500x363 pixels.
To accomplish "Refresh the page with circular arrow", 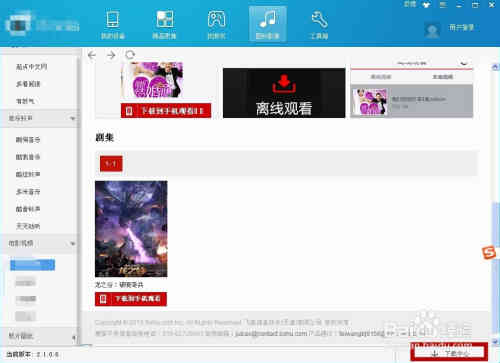I will (130, 55).
